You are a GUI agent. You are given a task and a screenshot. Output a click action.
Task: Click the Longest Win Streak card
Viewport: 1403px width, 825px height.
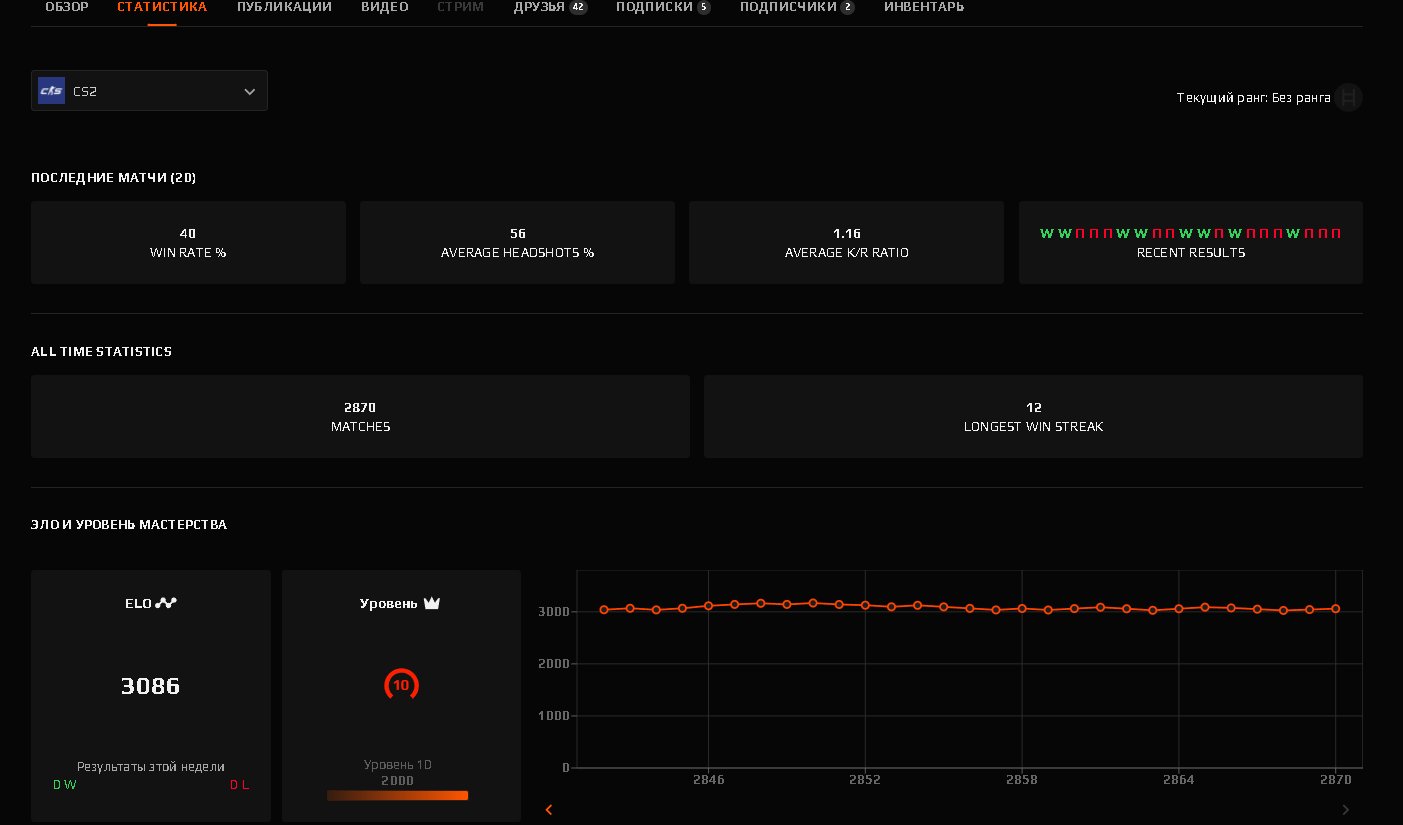[1033, 416]
